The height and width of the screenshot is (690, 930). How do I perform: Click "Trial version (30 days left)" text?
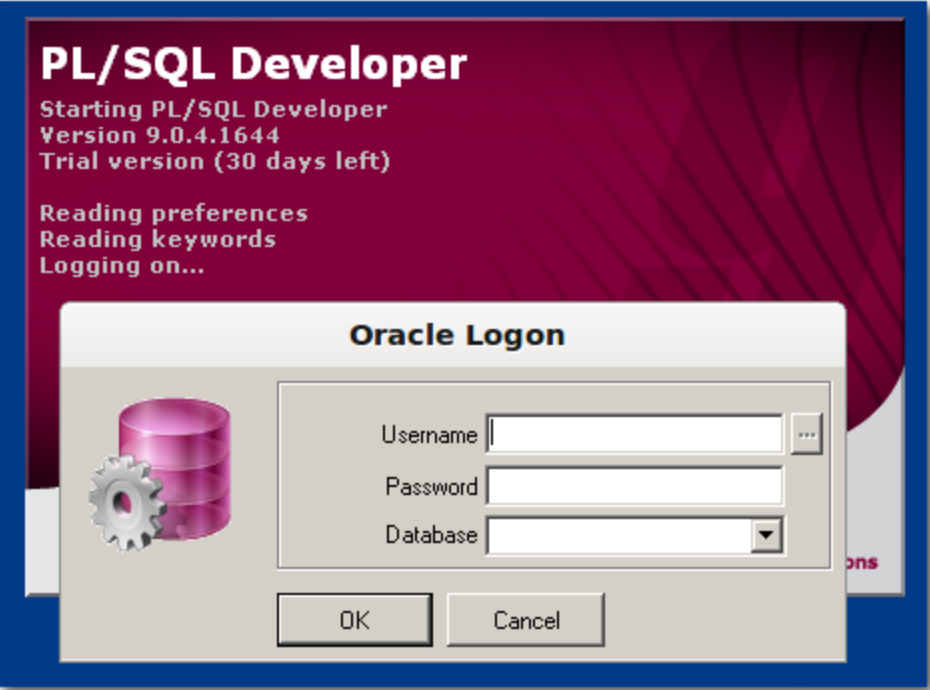tap(215, 161)
